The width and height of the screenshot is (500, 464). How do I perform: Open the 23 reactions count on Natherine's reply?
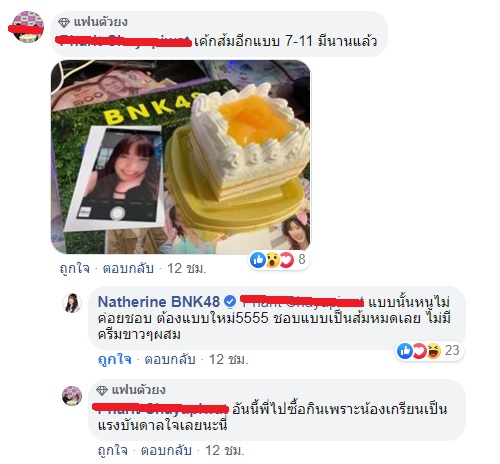[452, 351]
